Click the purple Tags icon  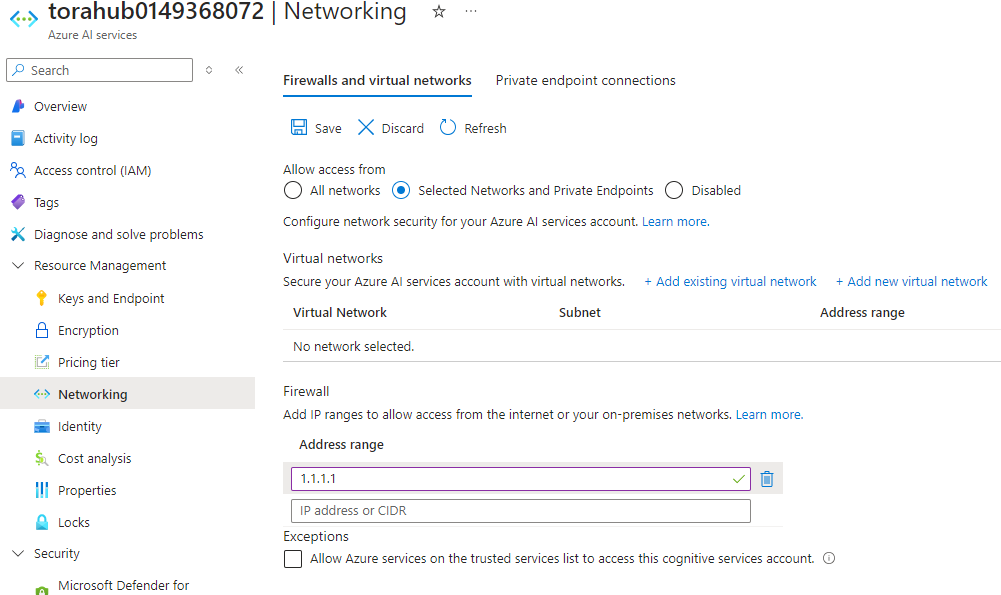[18, 202]
